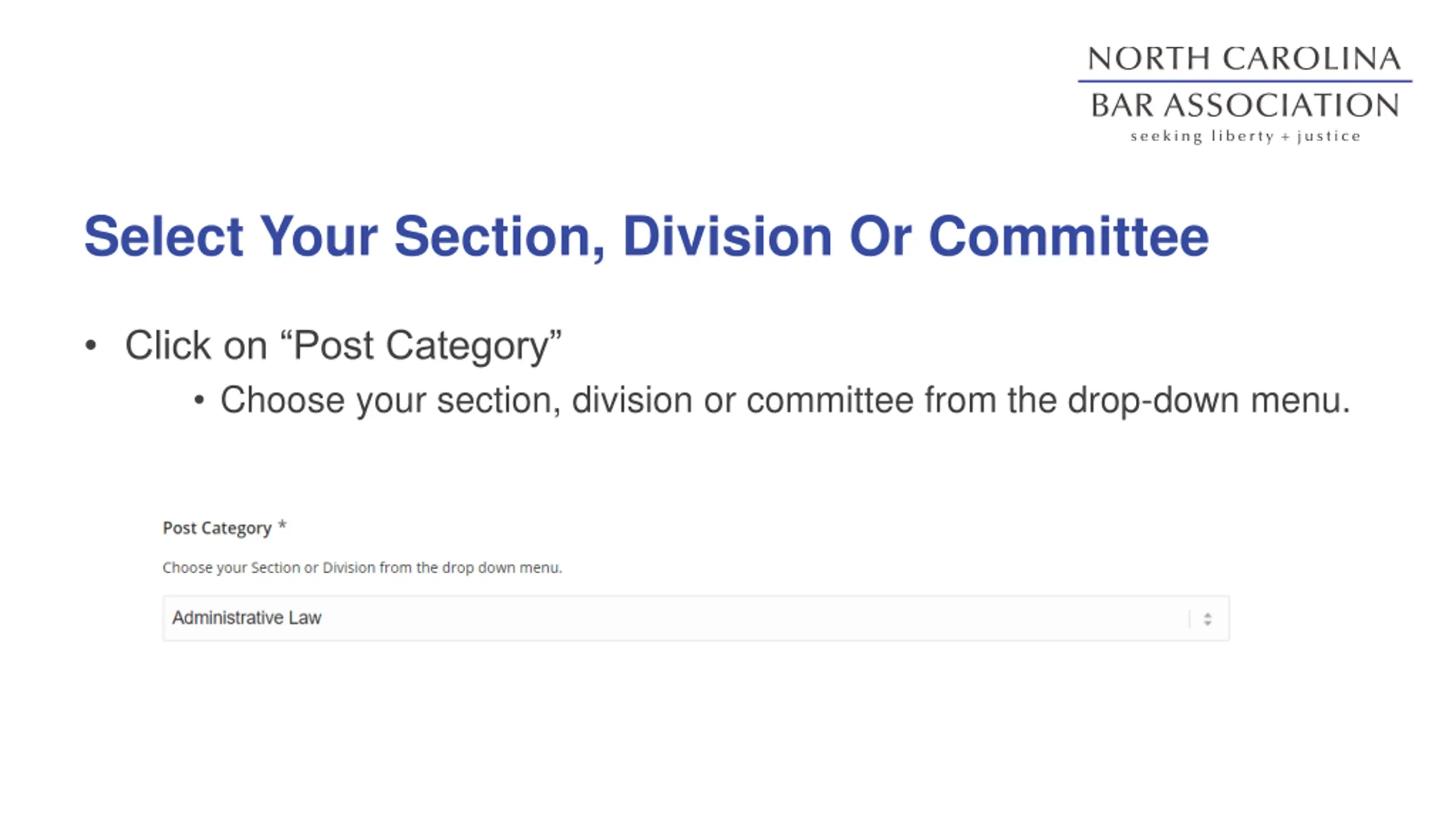Select the Administrative Law option text

pos(247,618)
